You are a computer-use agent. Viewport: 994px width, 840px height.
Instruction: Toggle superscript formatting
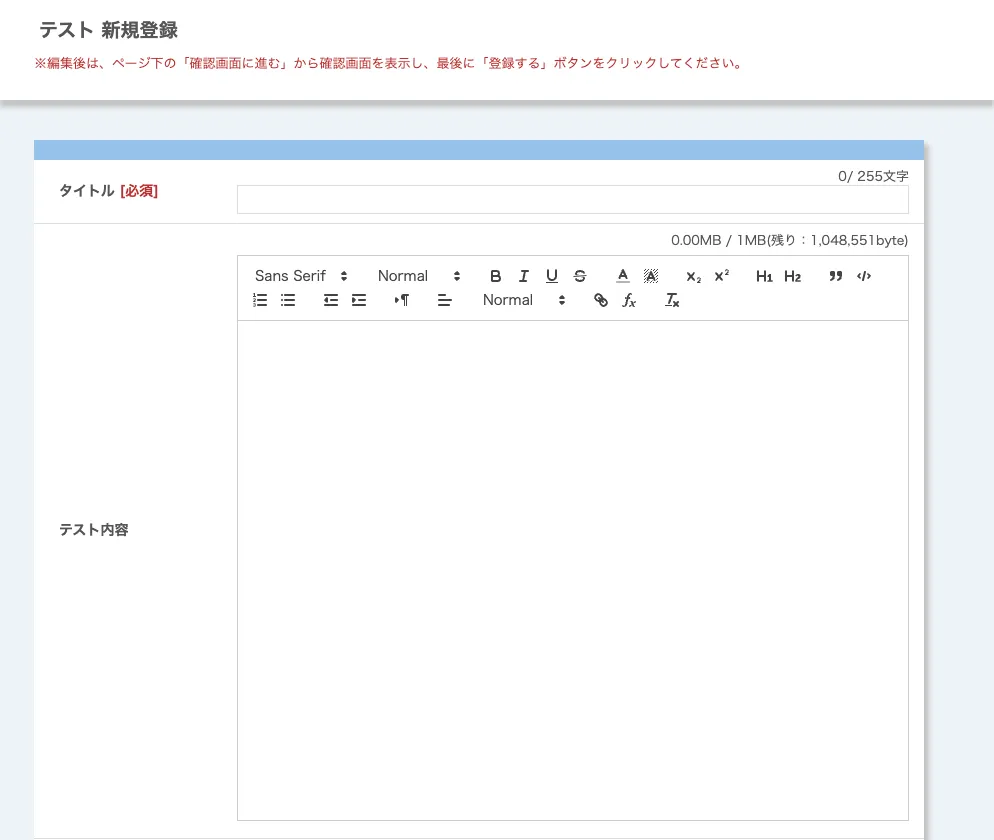pos(721,276)
